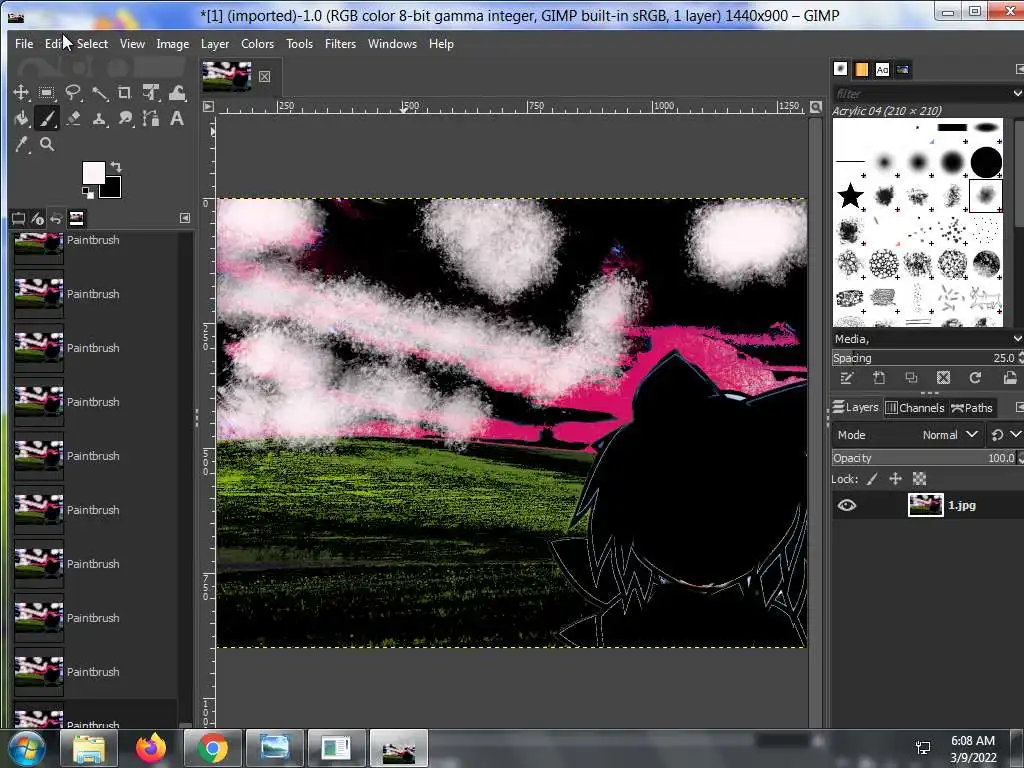The image size is (1024, 768).
Task: Open the Patterns dock tab
Action: point(861,69)
